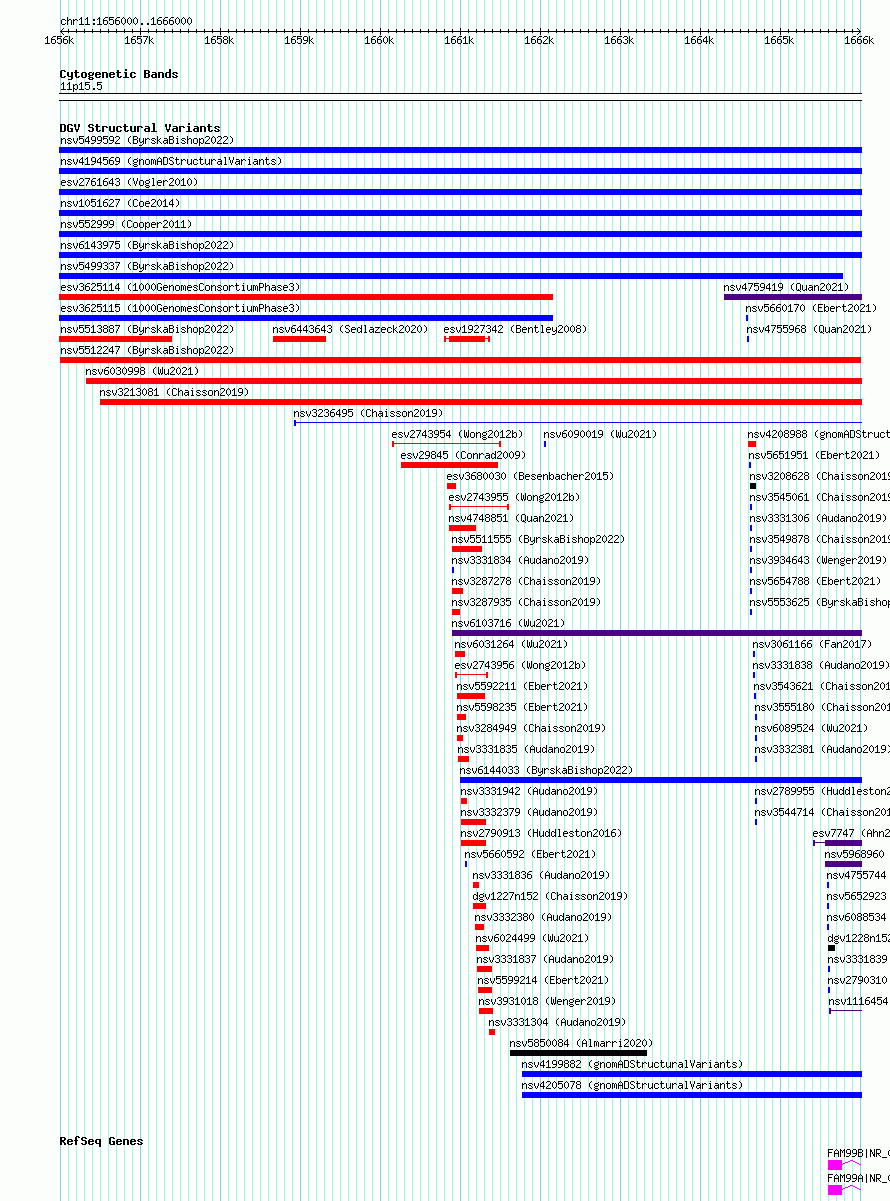Viewport: 890px width, 1201px height.
Task: Open nsv3287278 (Chaisson2019) label
Action: click(526, 582)
